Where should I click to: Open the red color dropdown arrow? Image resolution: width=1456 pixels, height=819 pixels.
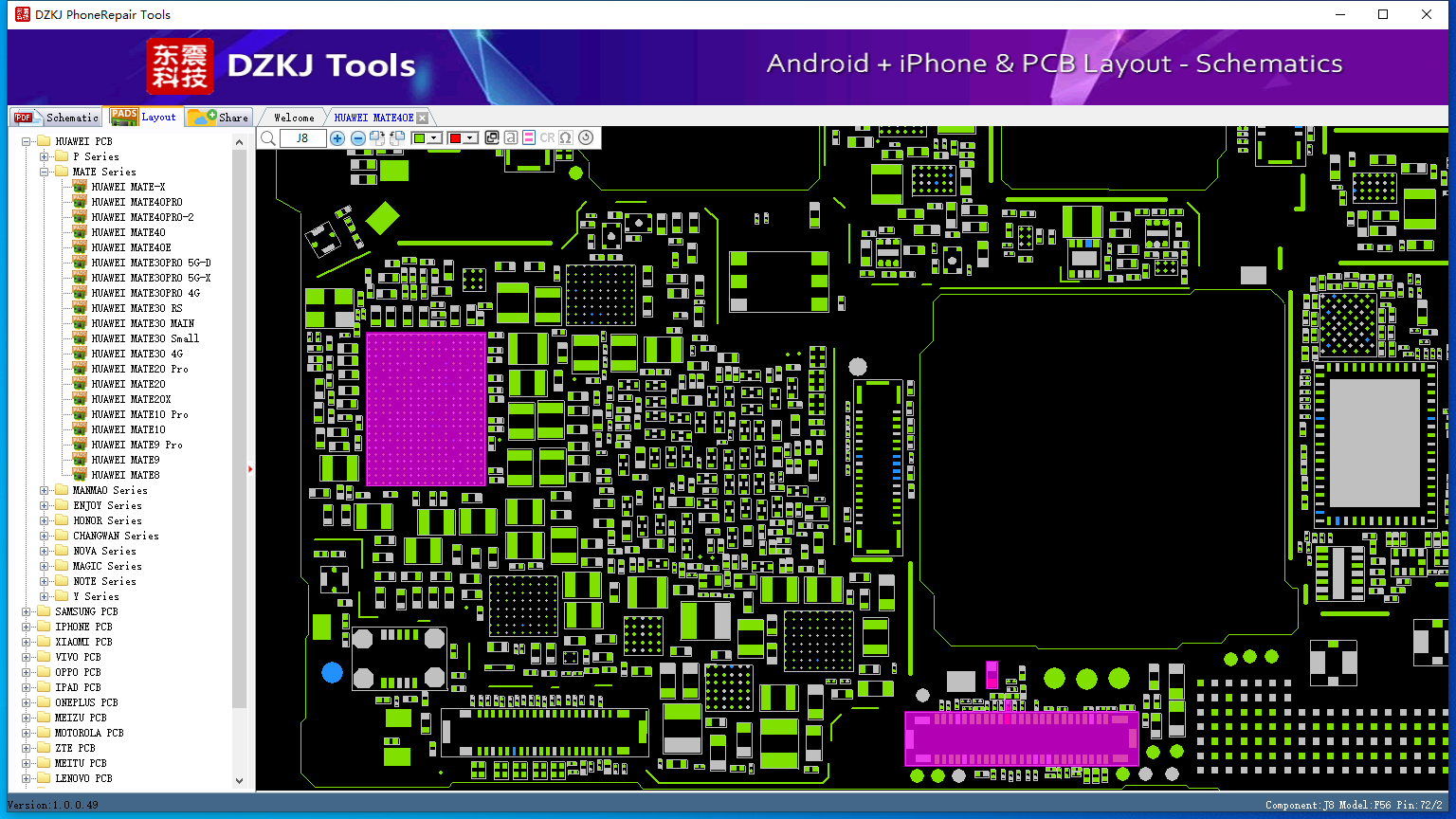pos(470,138)
